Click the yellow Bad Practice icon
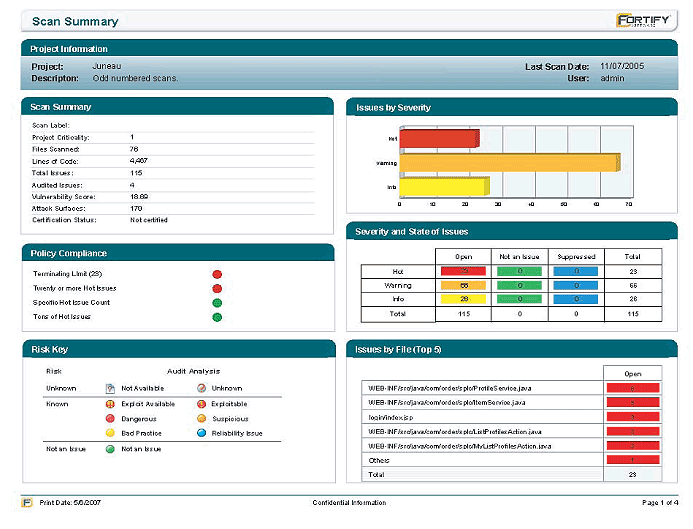 click(x=111, y=434)
